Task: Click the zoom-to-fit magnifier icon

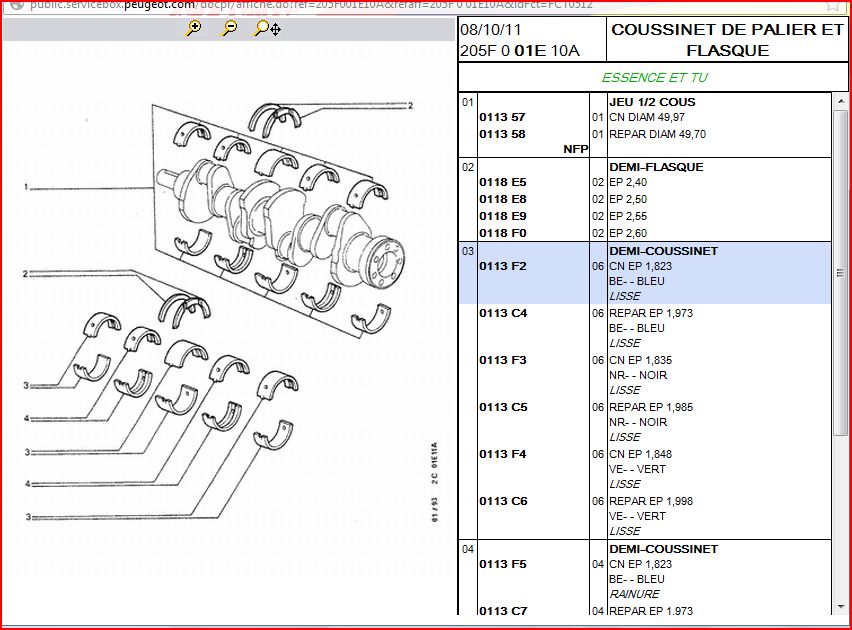Action: coord(267,29)
